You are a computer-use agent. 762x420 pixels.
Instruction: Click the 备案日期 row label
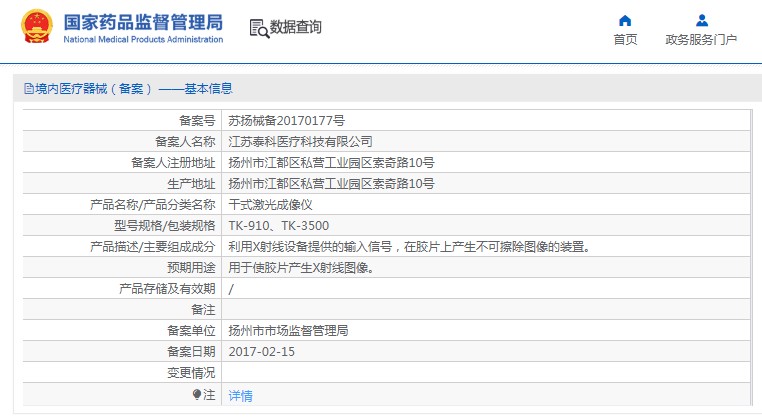[x=191, y=352]
